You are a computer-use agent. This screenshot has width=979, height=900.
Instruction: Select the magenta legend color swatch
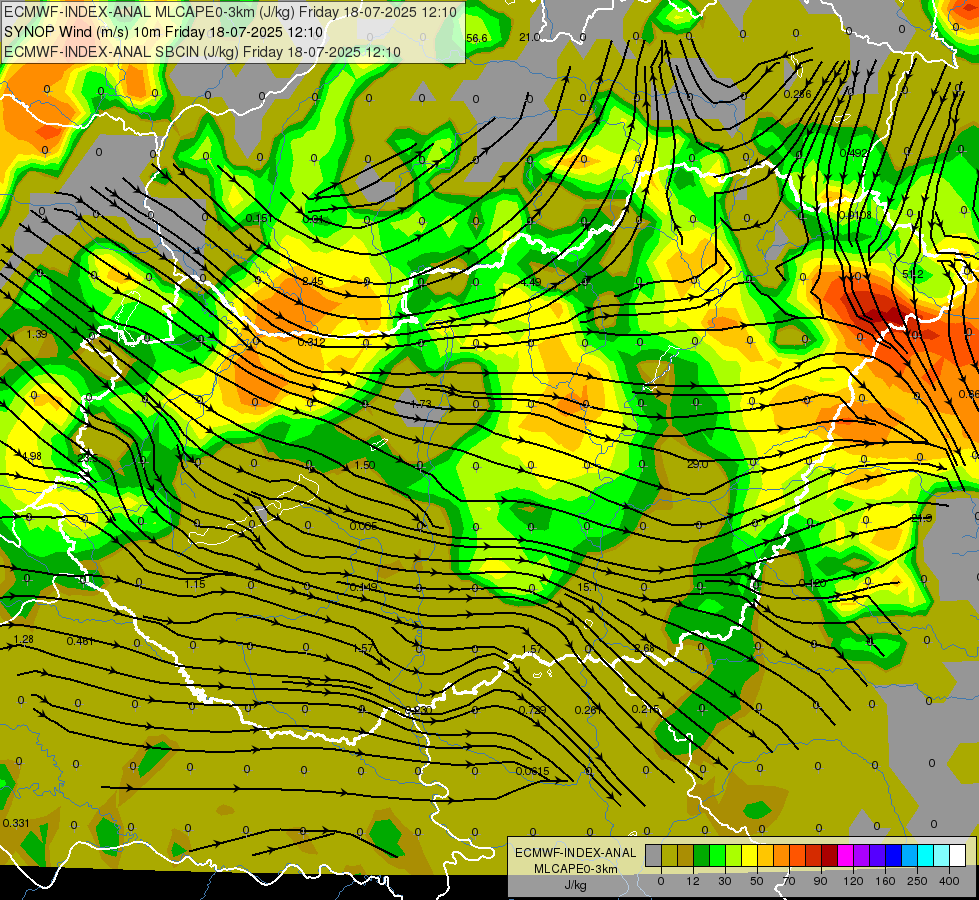pos(846,855)
